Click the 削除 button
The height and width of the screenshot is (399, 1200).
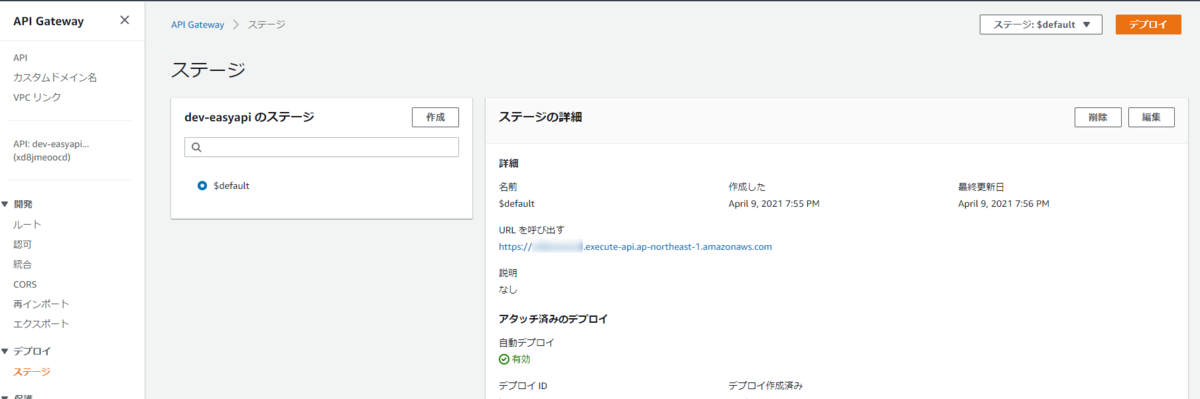pyautogui.click(x=1098, y=117)
